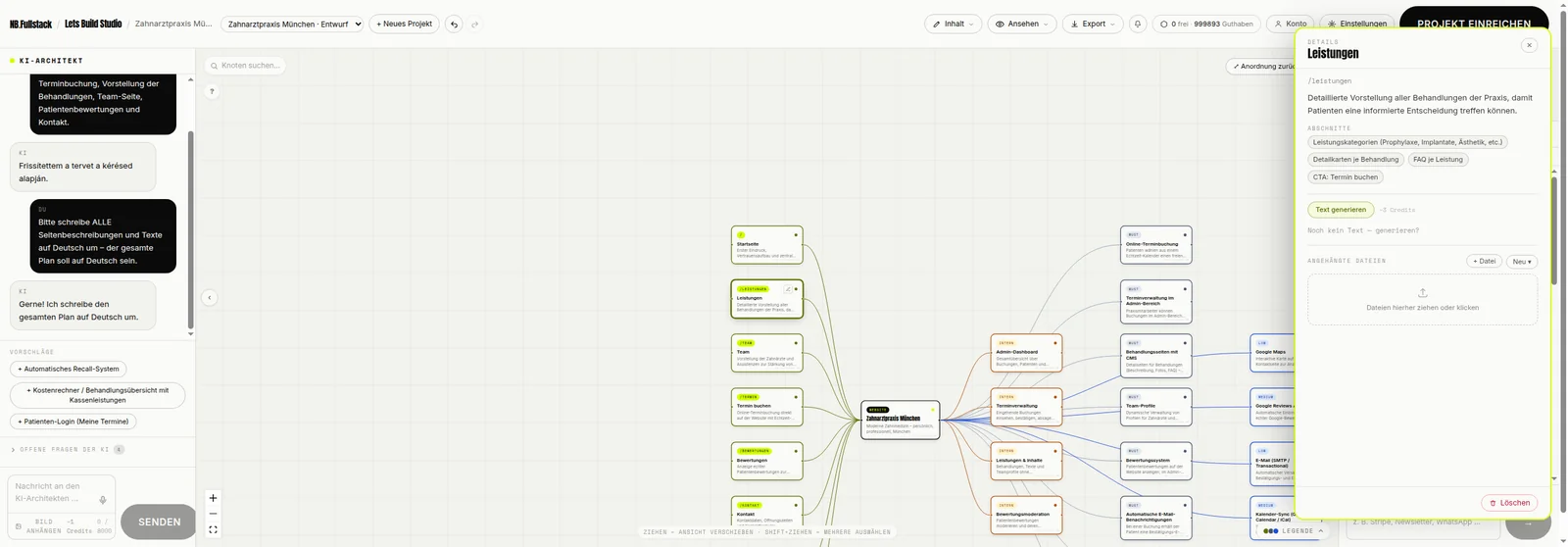Expand the Legende at the canvas bottom
Screen dimensions: 1568x547
tap(1294, 530)
